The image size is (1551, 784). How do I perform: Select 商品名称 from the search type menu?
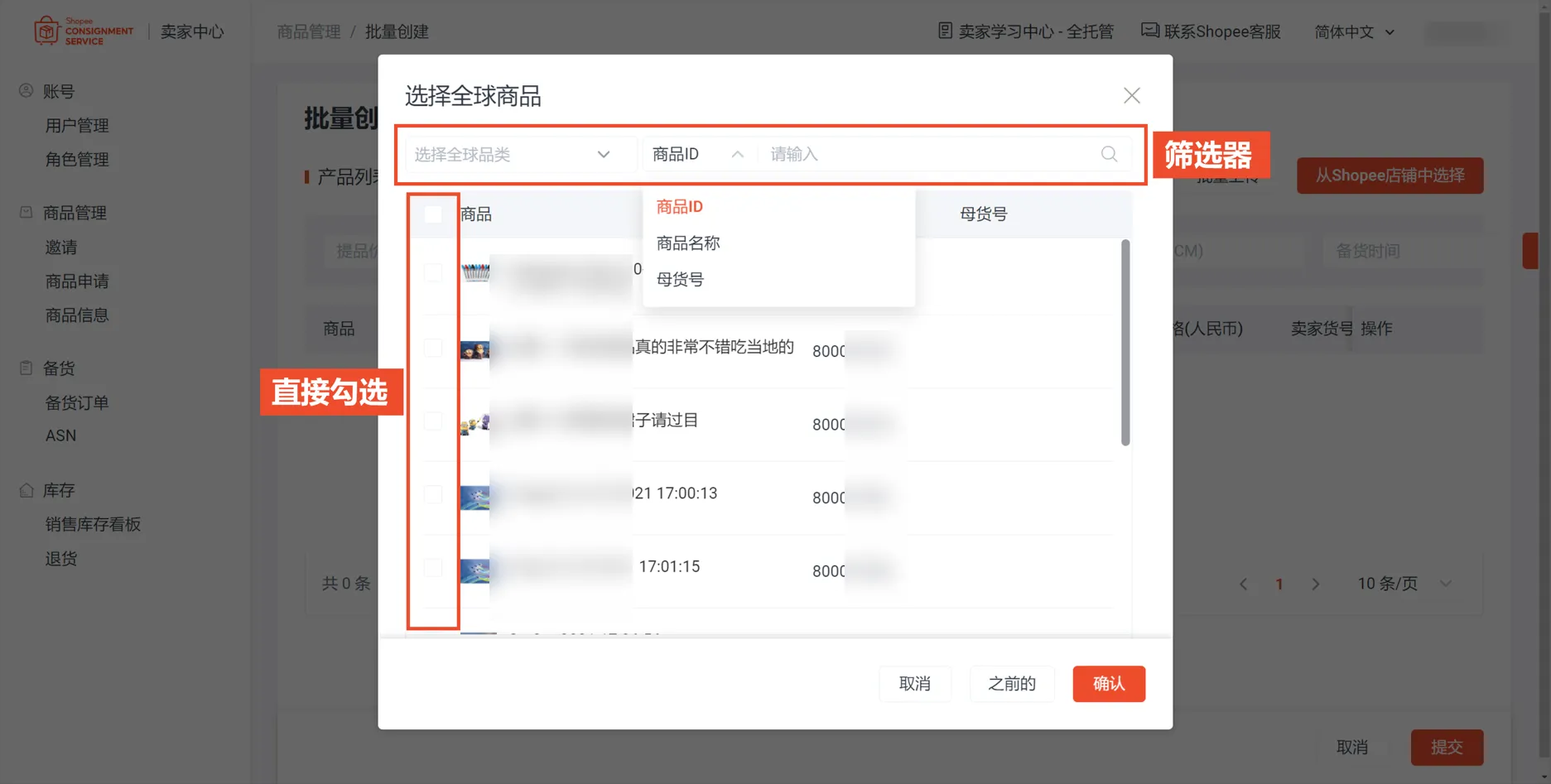[687, 243]
